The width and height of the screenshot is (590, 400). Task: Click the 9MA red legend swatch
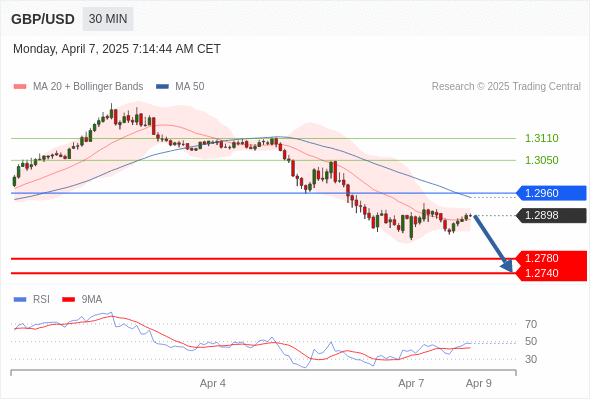68,300
